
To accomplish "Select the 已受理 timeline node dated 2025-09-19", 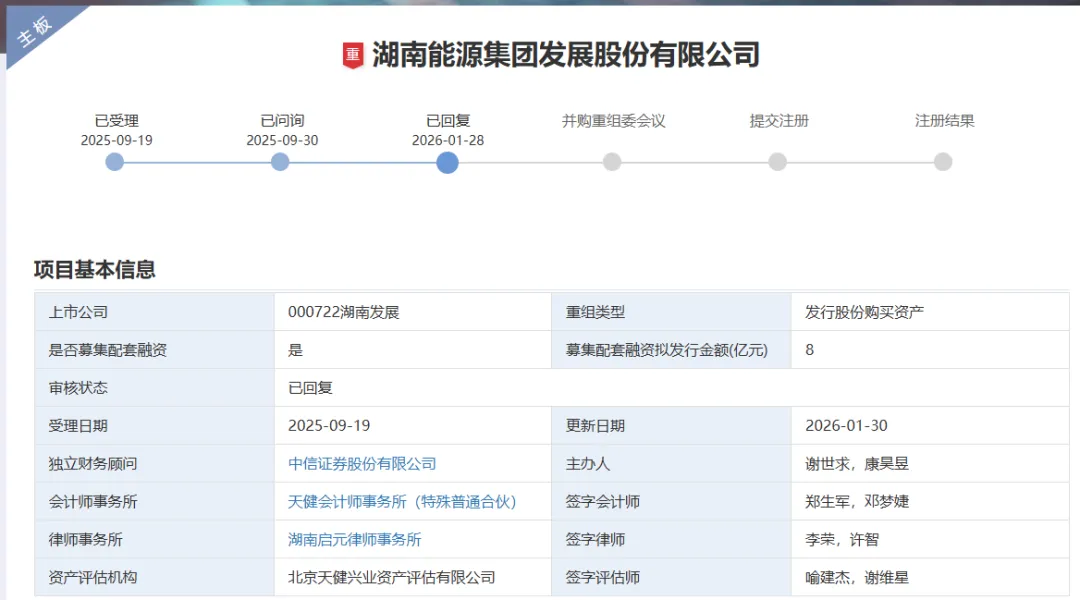I will (x=114, y=163).
